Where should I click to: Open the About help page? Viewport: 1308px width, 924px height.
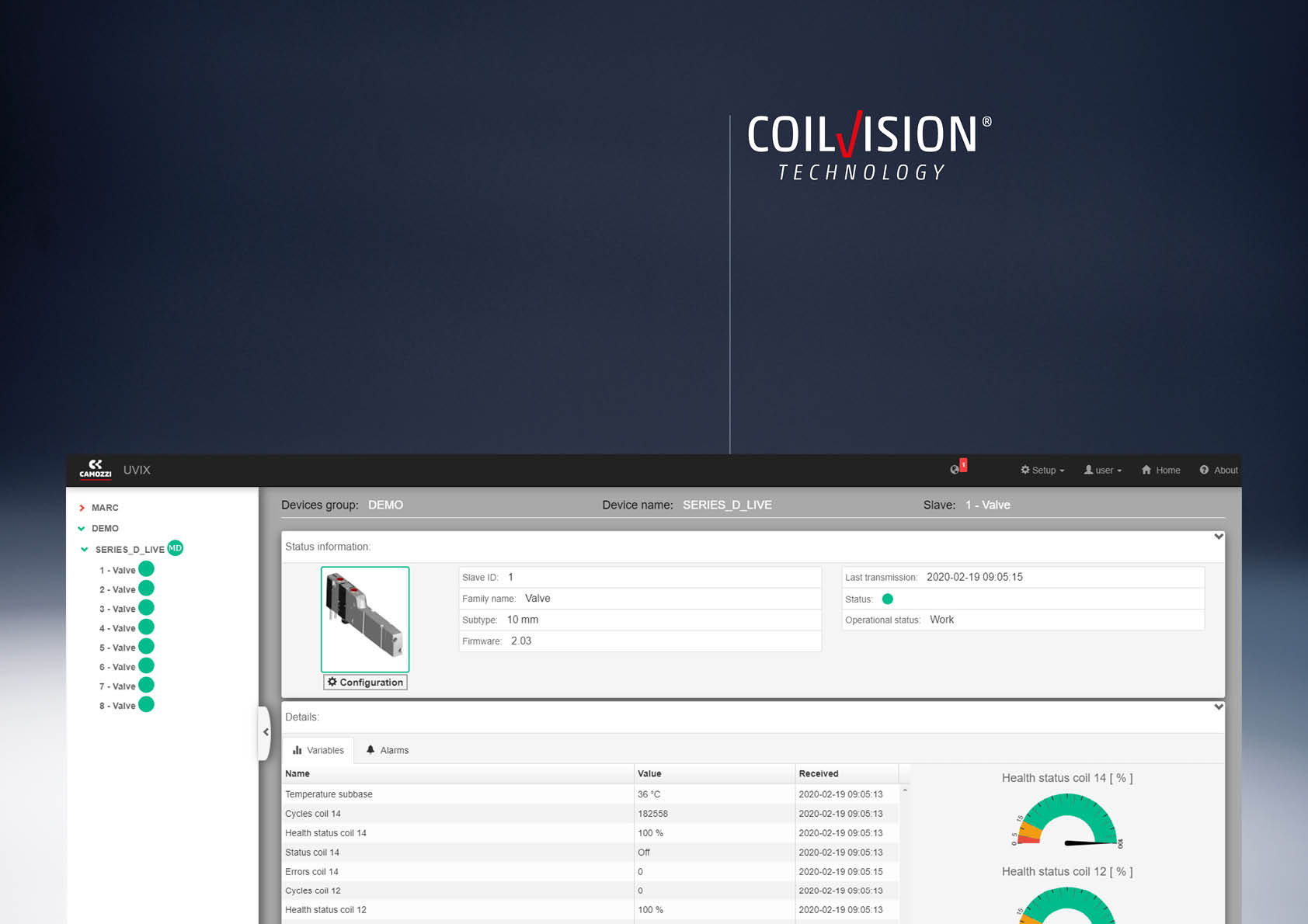[x=1218, y=470]
